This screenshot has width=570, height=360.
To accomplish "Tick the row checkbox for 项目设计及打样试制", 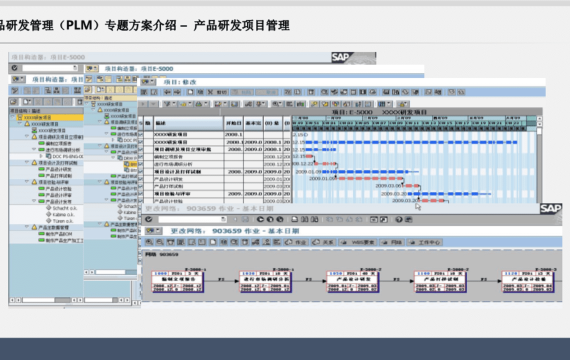I will (141, 172).
